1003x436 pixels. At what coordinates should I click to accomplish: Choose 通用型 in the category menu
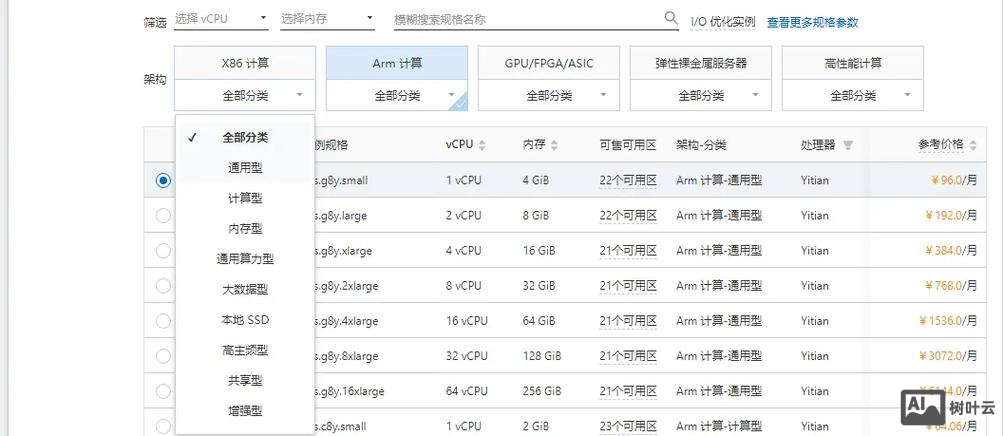245,167
